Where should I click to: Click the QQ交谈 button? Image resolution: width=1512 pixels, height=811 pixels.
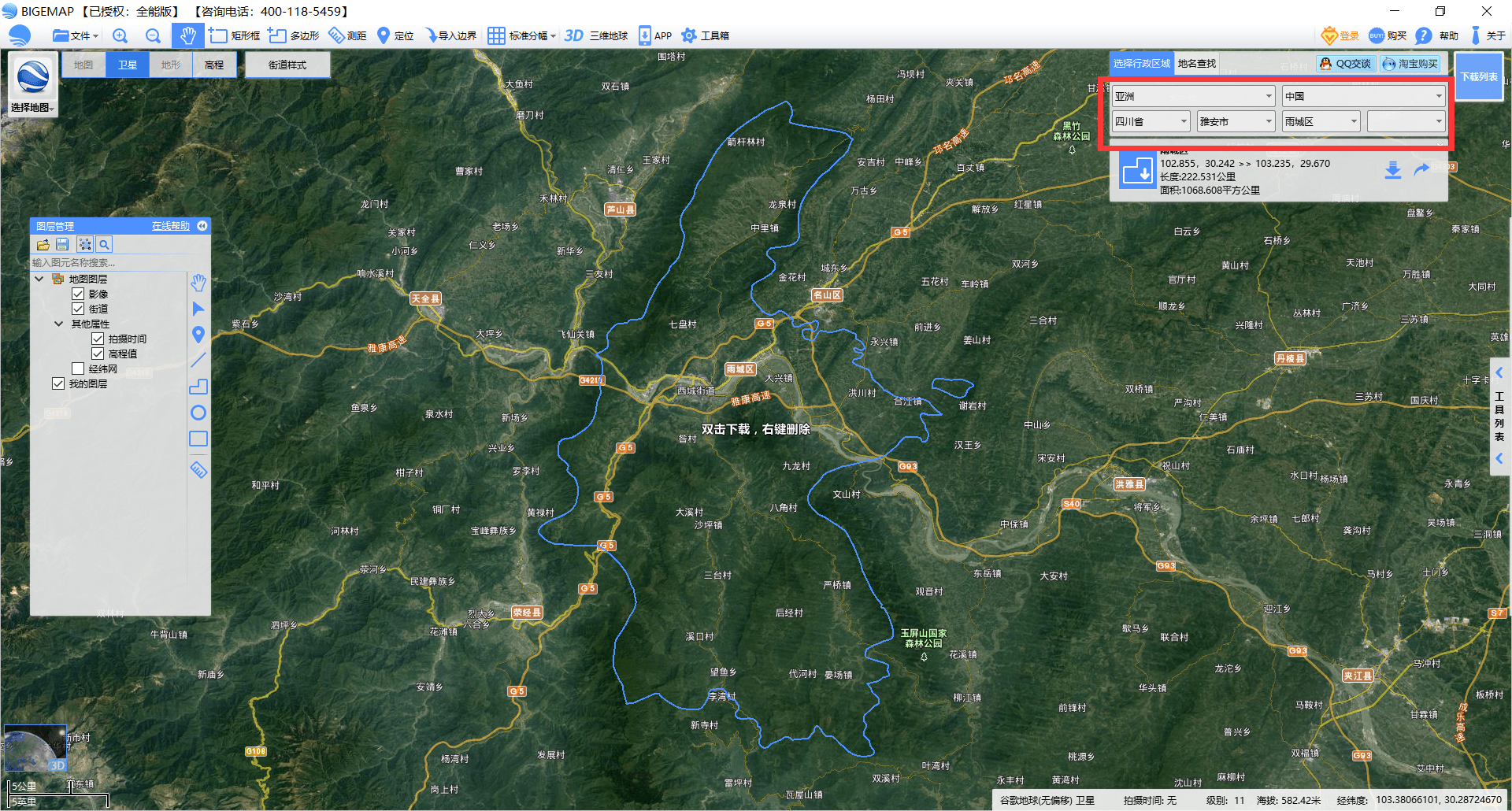pos(1346,63)
